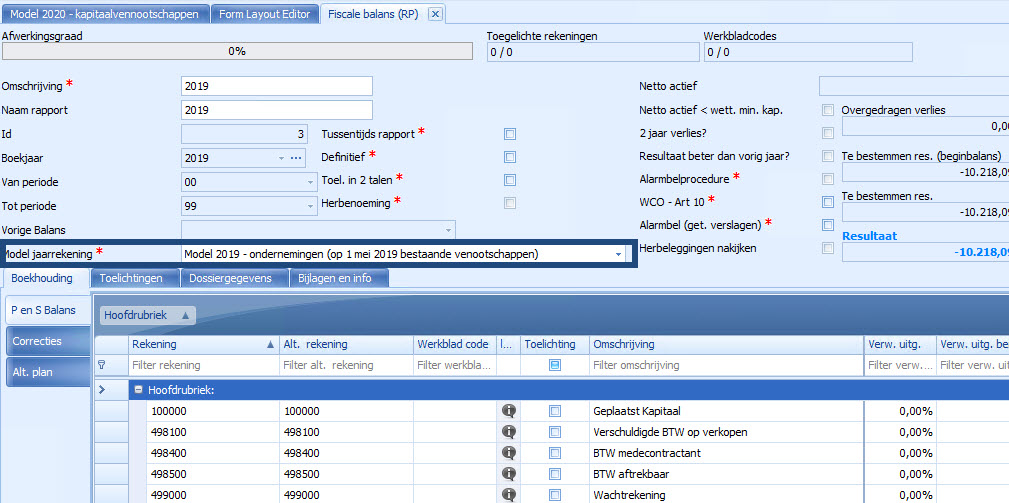
Task: Open the Model jaarrekening dropdown
Action: 618,254
